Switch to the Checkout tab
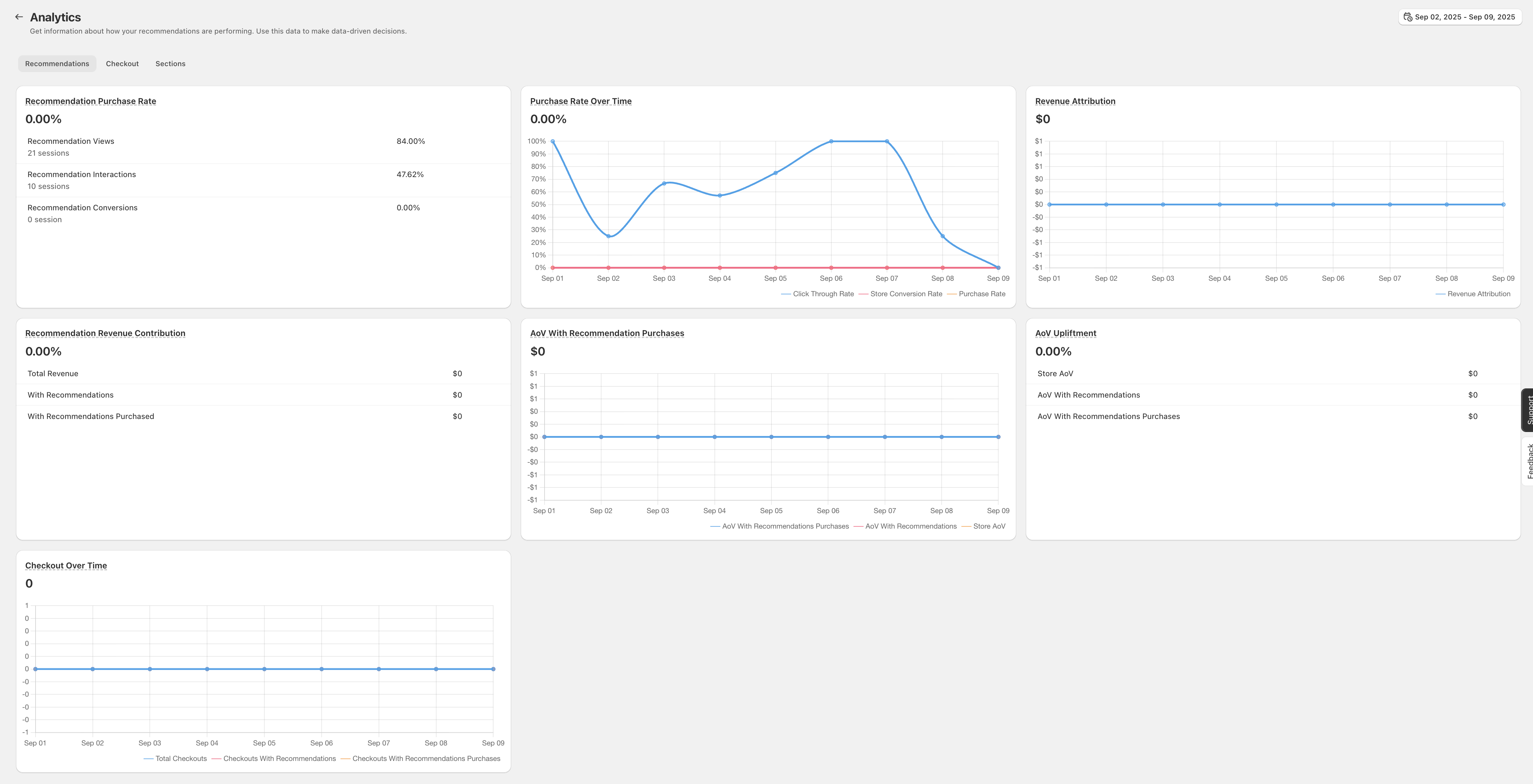Image resolution: width=1533 pixels, height=784 pixels. click(x=122, y=64)
